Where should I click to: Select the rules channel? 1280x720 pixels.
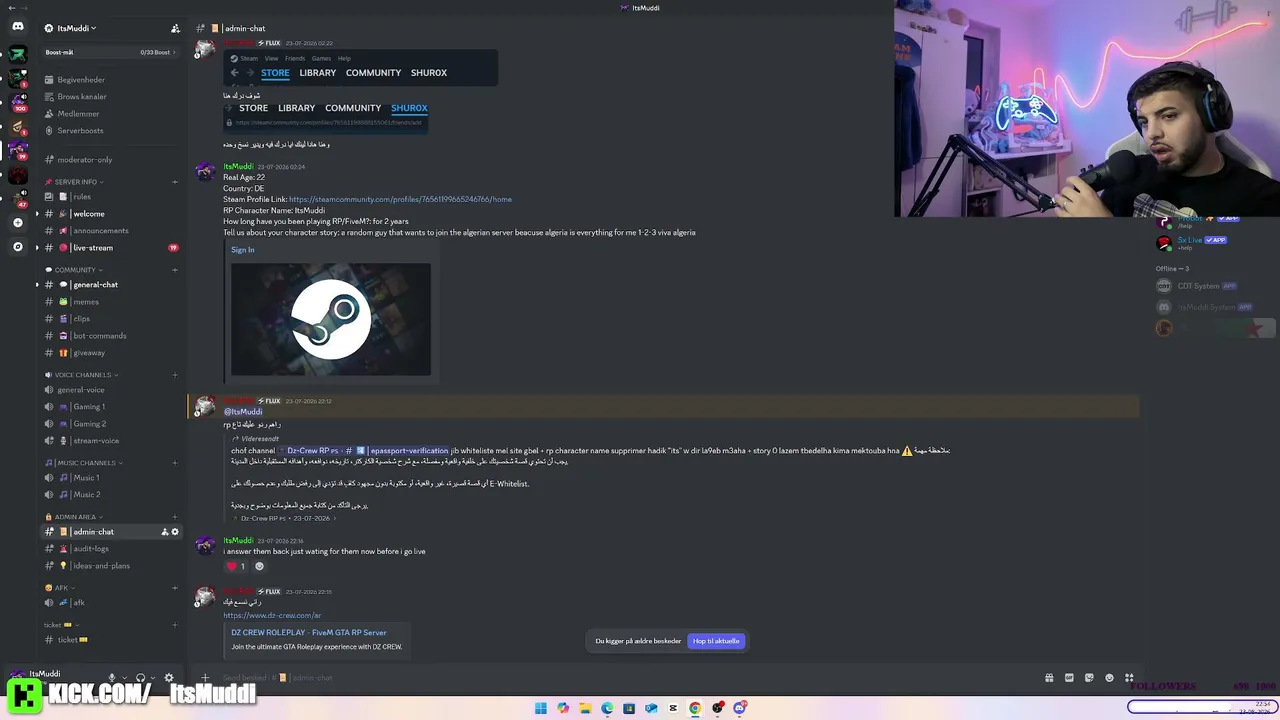[111, 197]
